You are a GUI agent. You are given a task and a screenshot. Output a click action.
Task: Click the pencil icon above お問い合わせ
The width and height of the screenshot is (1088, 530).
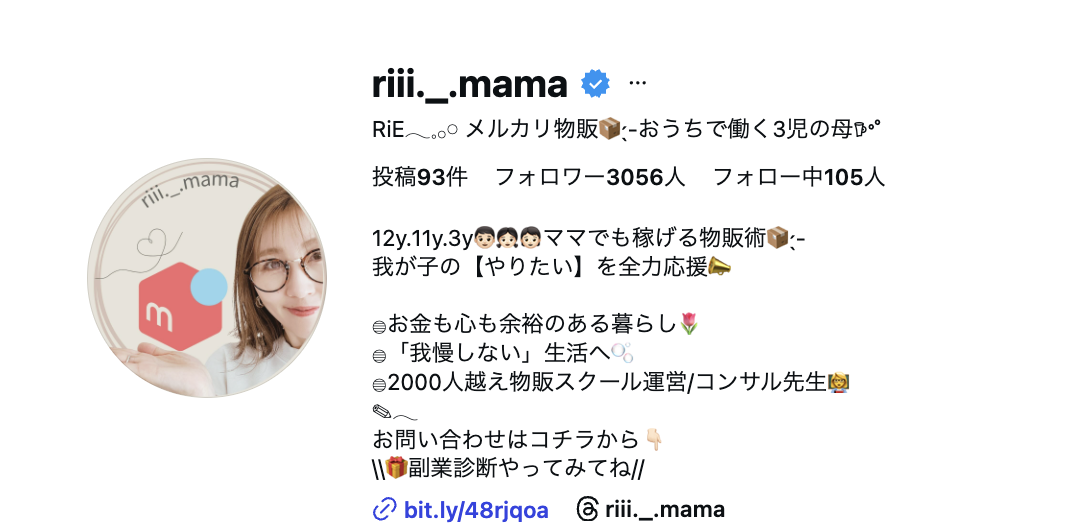tap(382, 411)
